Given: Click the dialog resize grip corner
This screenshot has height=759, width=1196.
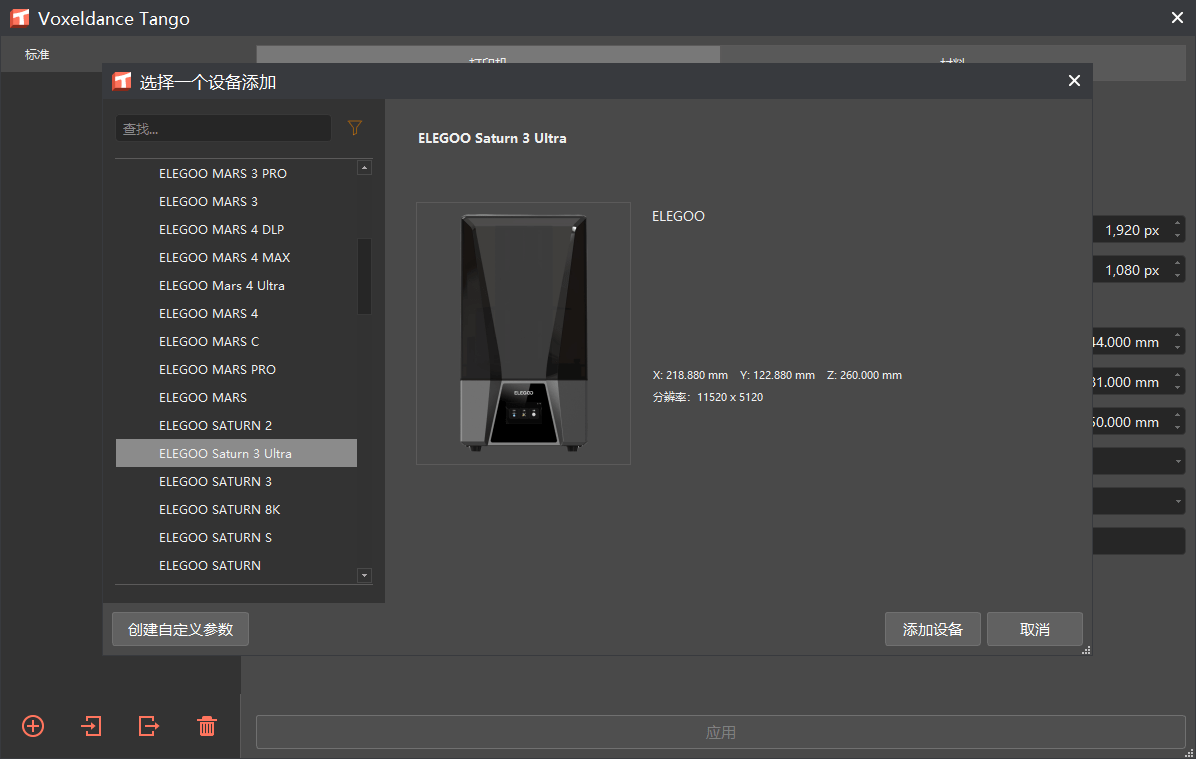Looking at the screenshot, I should point(1086,650).
